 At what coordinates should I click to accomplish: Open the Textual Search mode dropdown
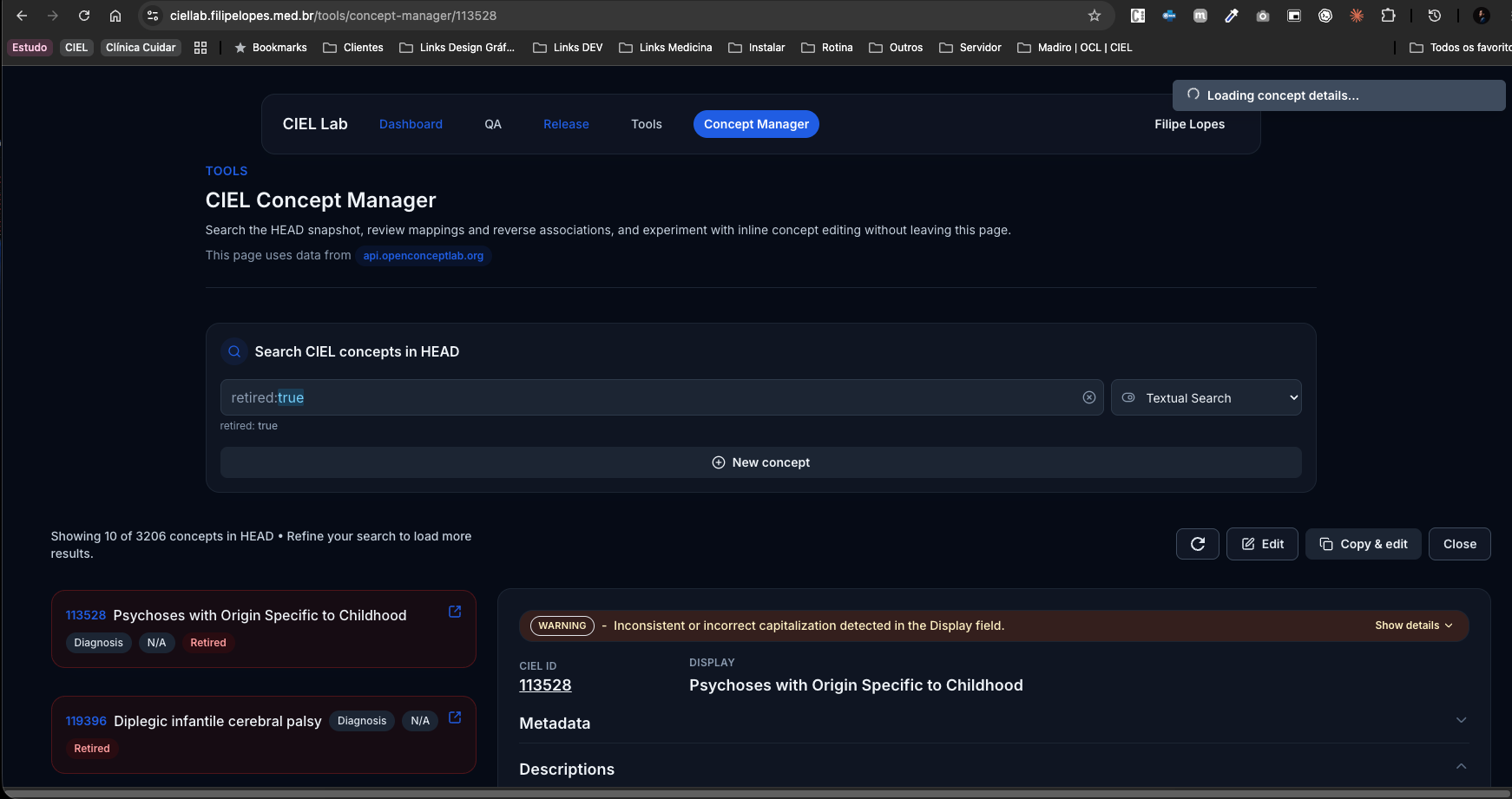point(1206,397)
